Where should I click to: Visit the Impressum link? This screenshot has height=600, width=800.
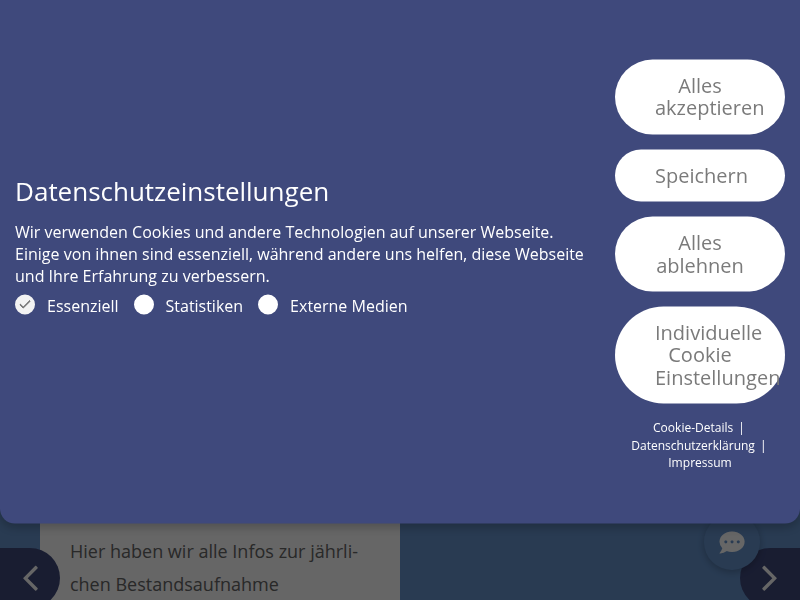[x=699, y=462]
